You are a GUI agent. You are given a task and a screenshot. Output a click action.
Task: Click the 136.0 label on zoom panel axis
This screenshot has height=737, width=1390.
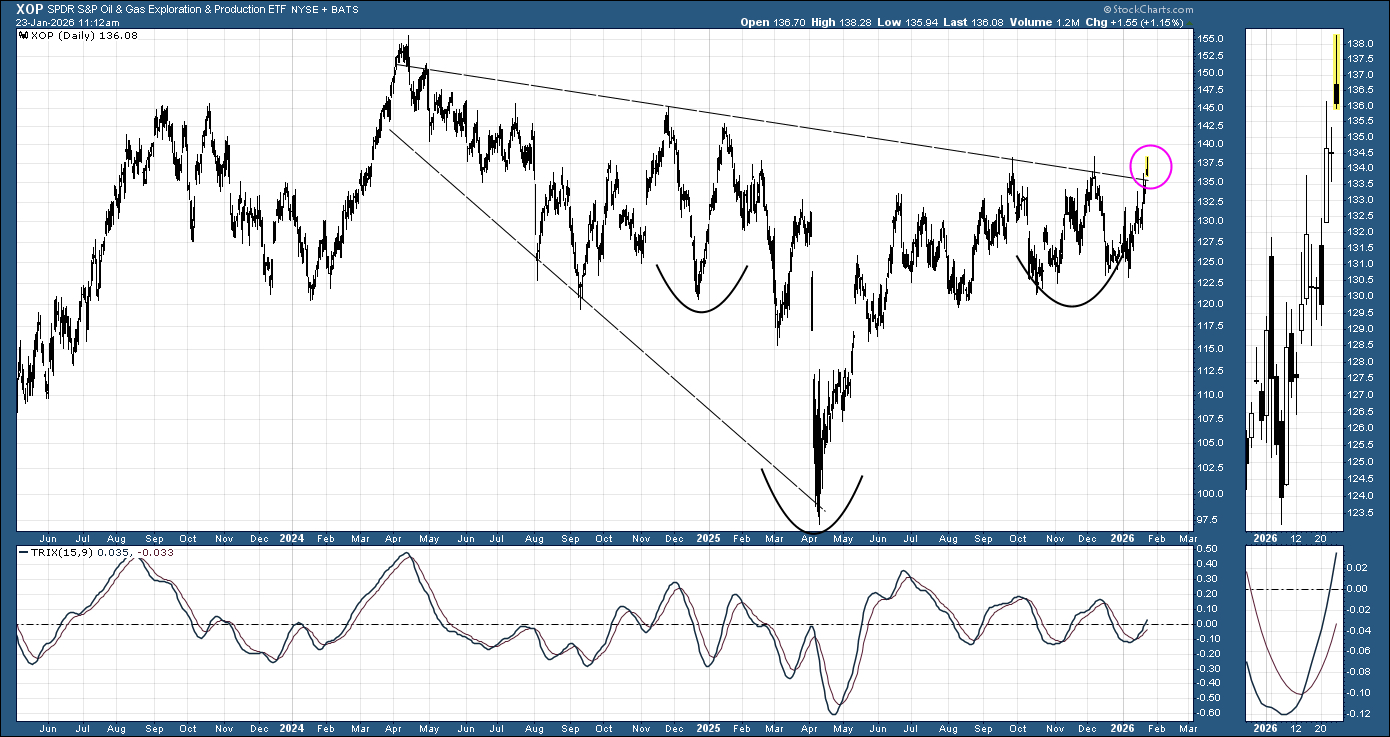[x=1361, y=105]
